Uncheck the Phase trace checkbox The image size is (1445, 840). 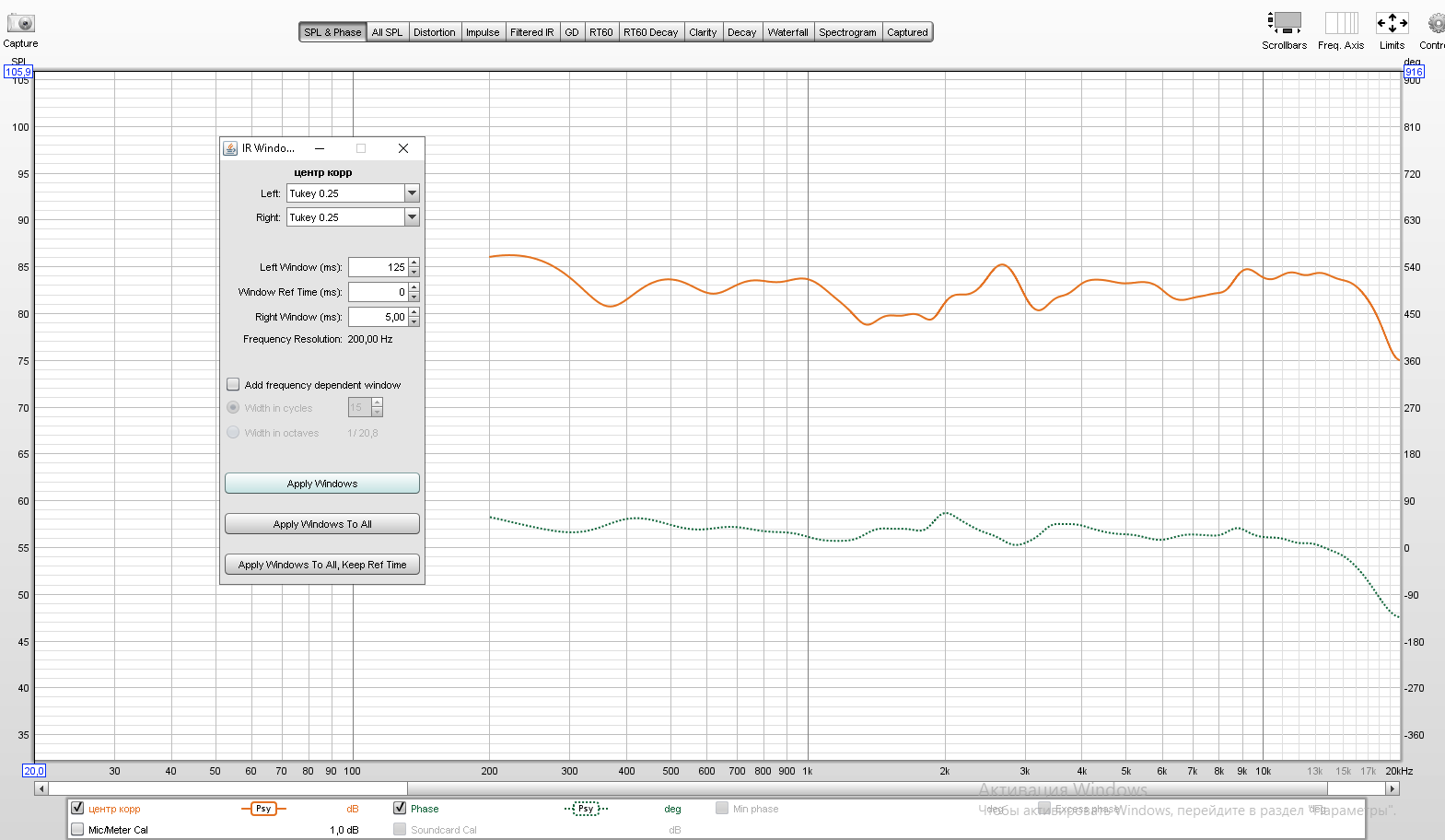(400, 808)
